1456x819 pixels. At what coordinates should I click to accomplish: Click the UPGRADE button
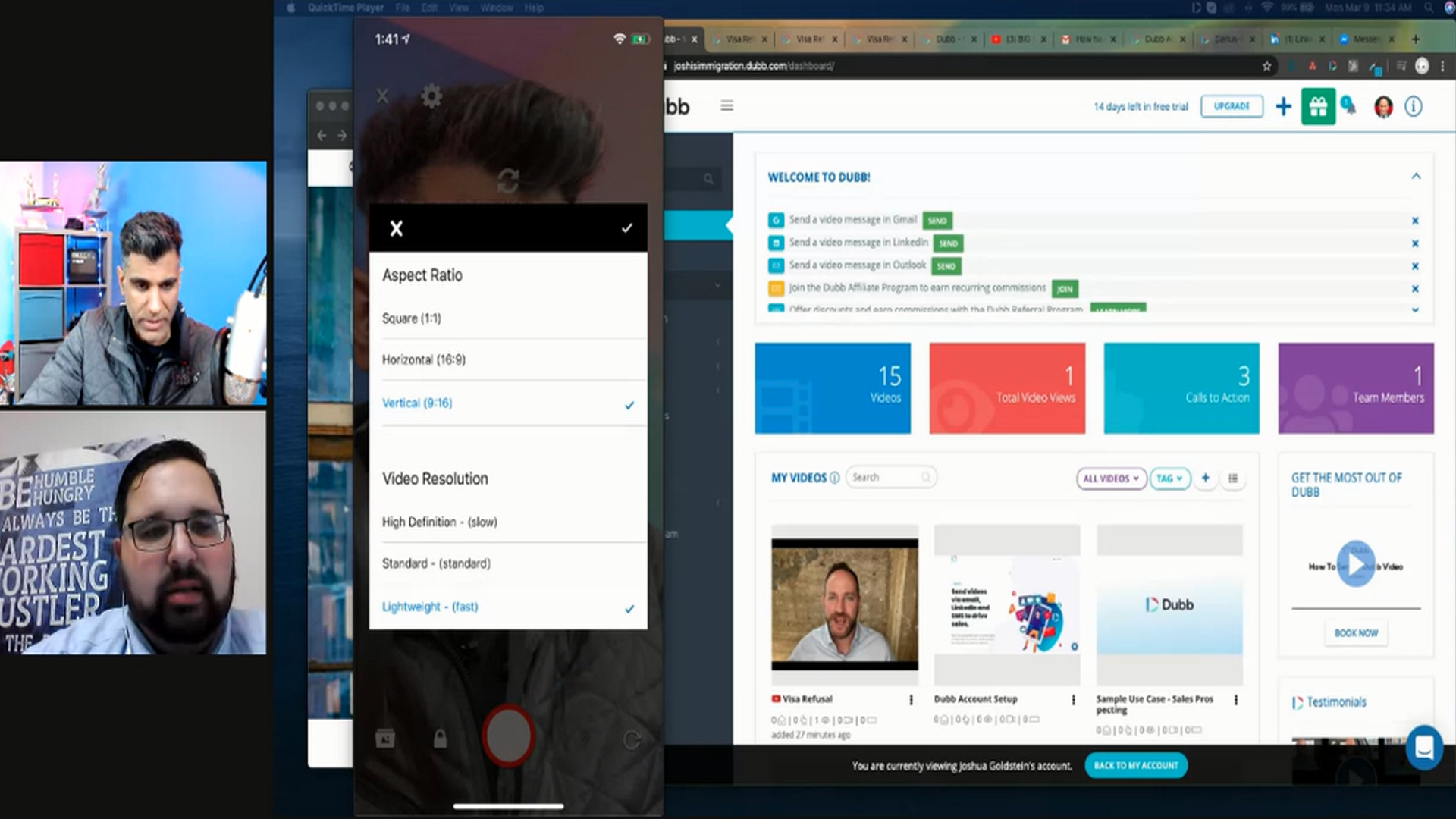point(1232,106)
